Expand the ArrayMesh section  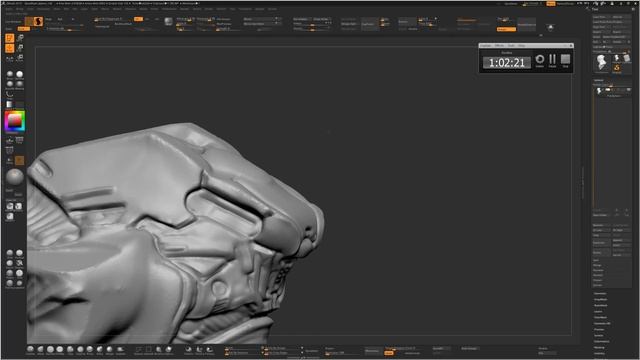tap(600, 300)
